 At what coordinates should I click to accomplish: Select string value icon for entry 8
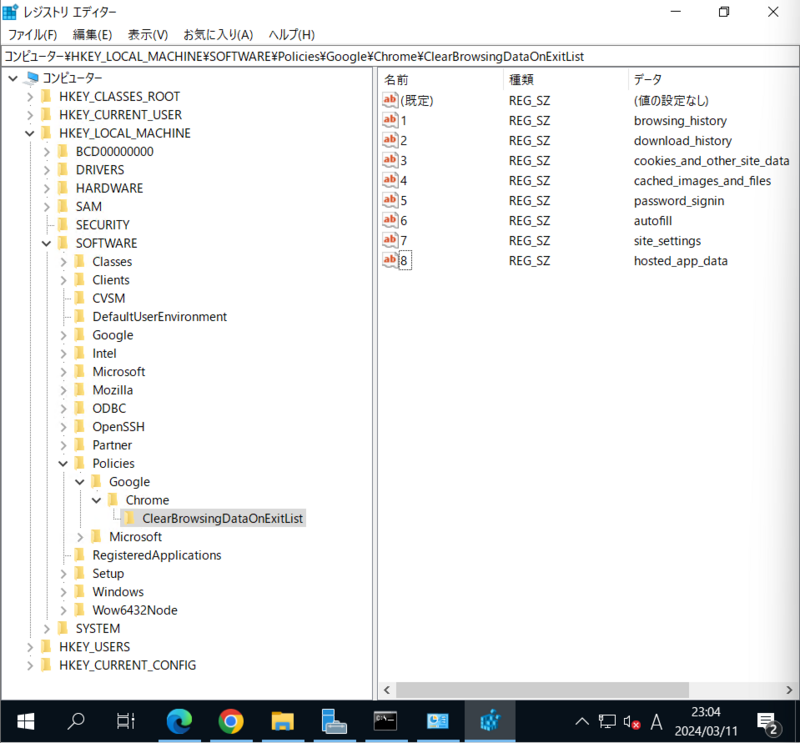(390, 260)
